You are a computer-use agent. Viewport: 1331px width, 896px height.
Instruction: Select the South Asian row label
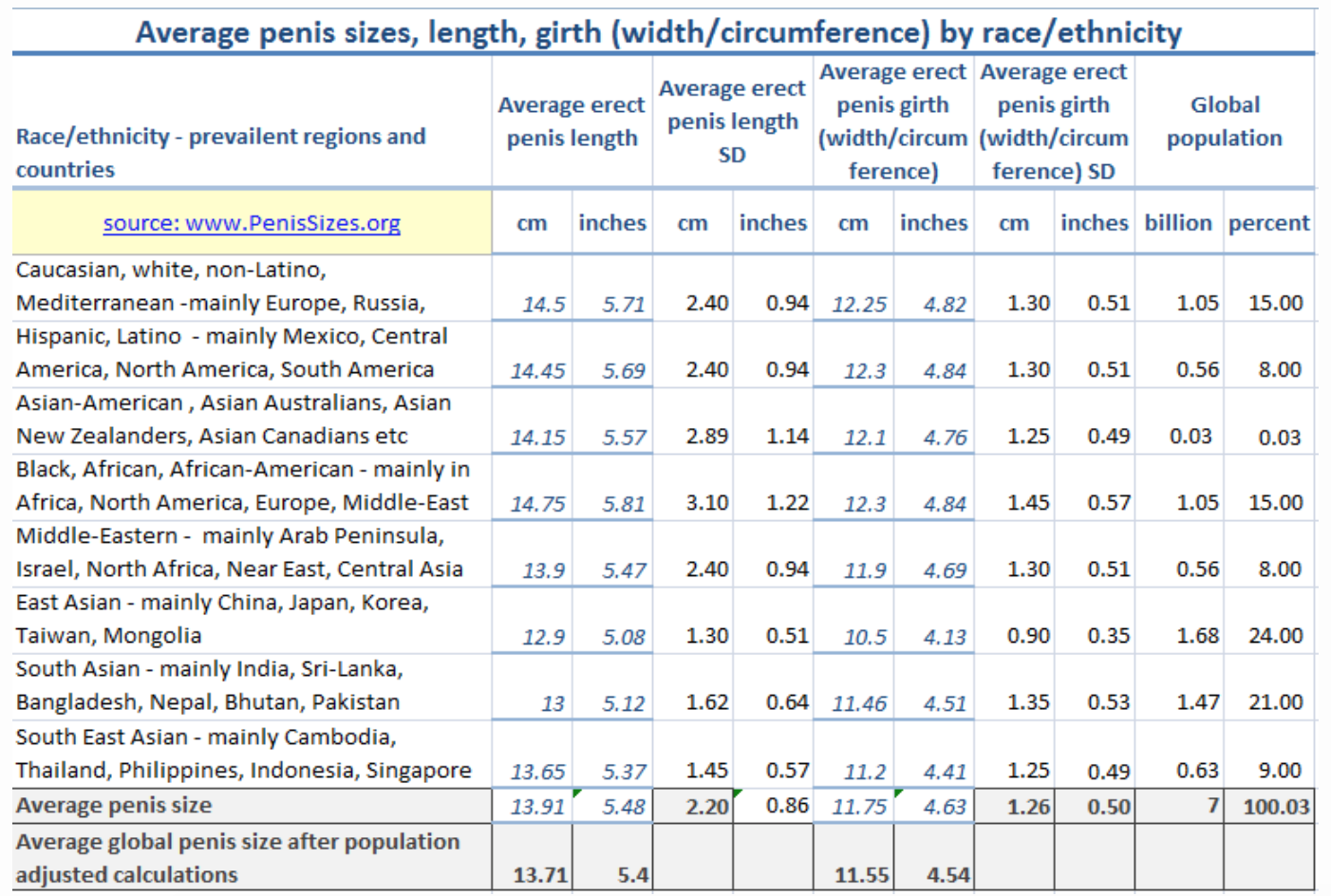pos(209,685)
